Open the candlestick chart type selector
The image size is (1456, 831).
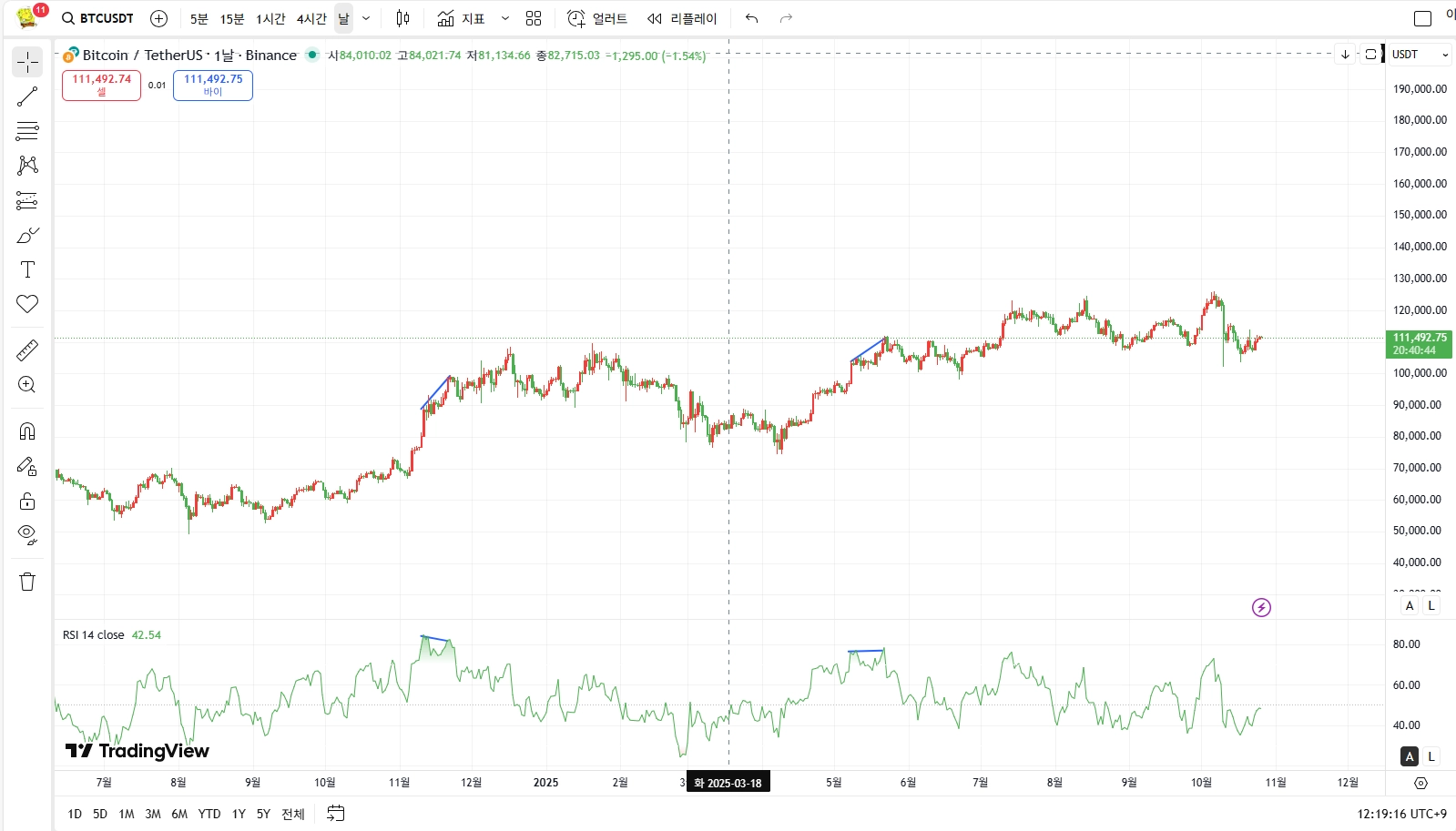point(402,18)
